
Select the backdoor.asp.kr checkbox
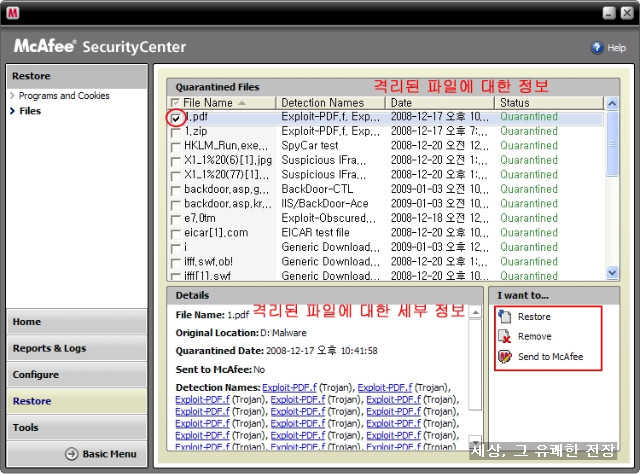pyautogui.click(x=176, y=205)
